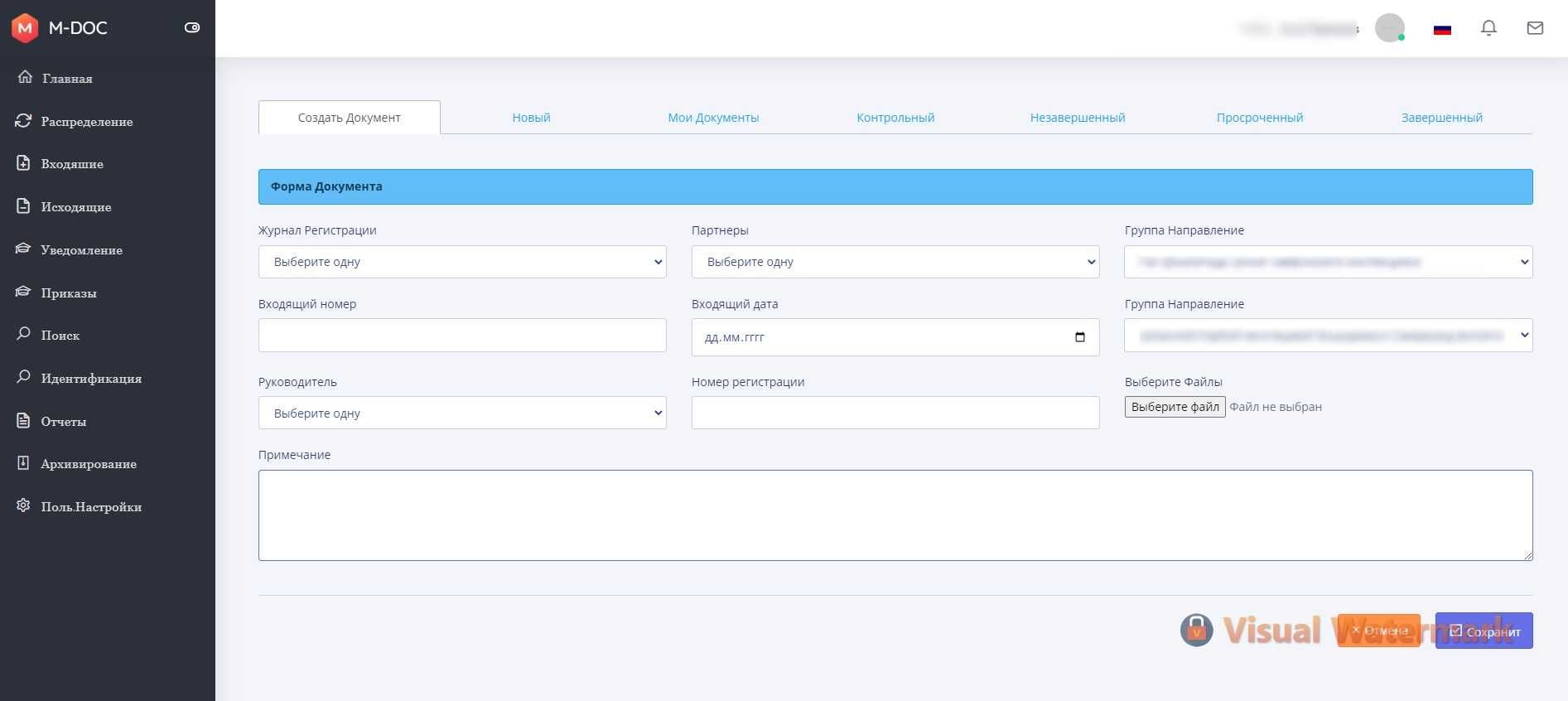This screenshot has height=701, width=1568.
Task: Click the Примечание text area
Action: point(895,515)
